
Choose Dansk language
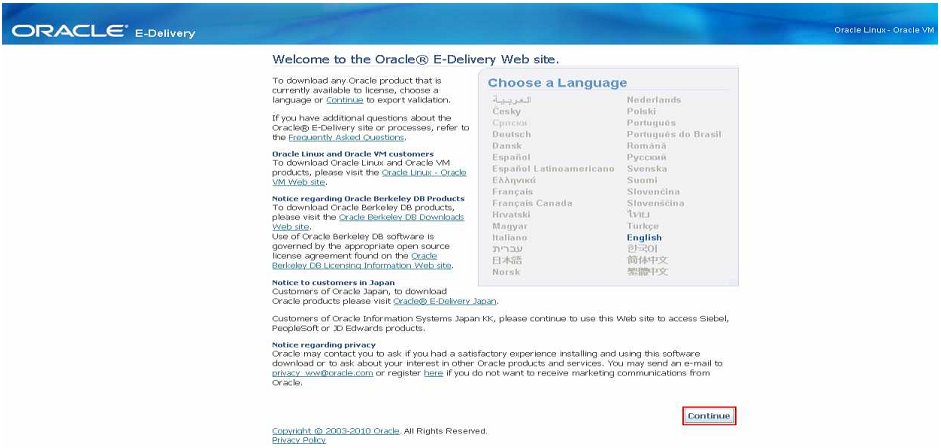(x=507, y=146)
